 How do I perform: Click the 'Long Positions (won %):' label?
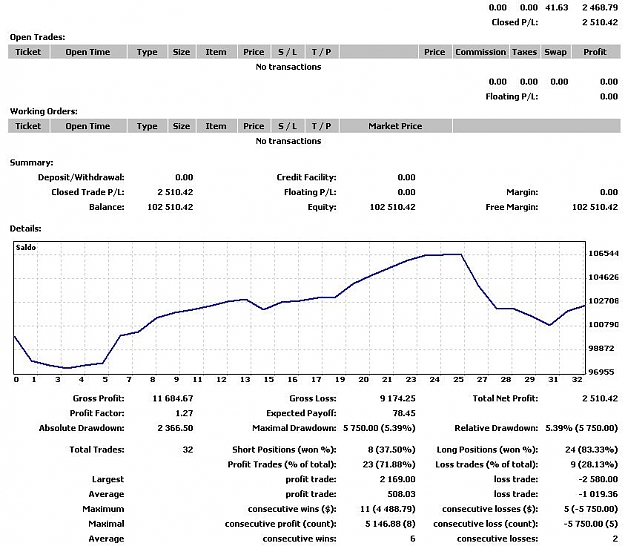coord(487,450)
